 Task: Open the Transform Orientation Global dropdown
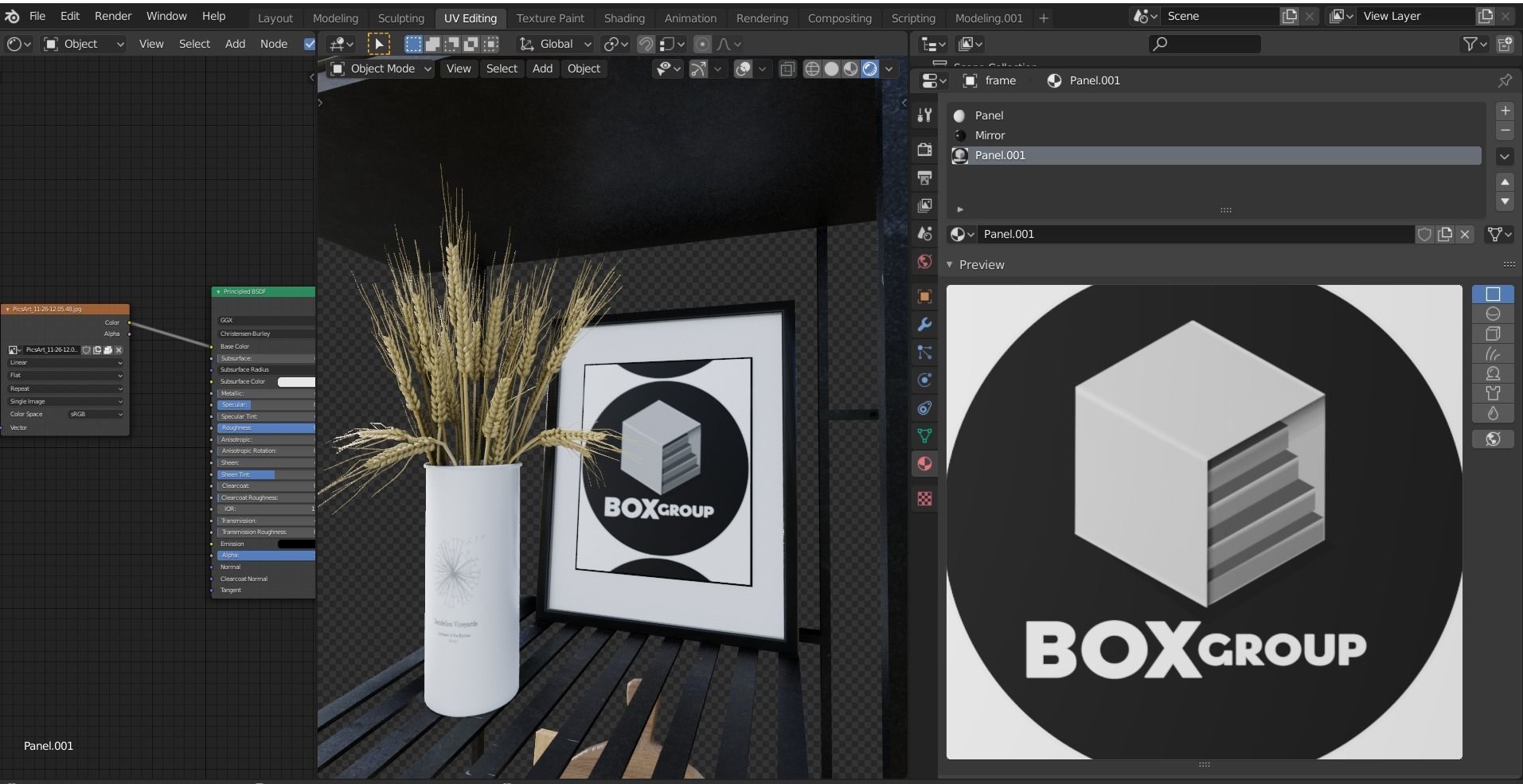(553, 44)
